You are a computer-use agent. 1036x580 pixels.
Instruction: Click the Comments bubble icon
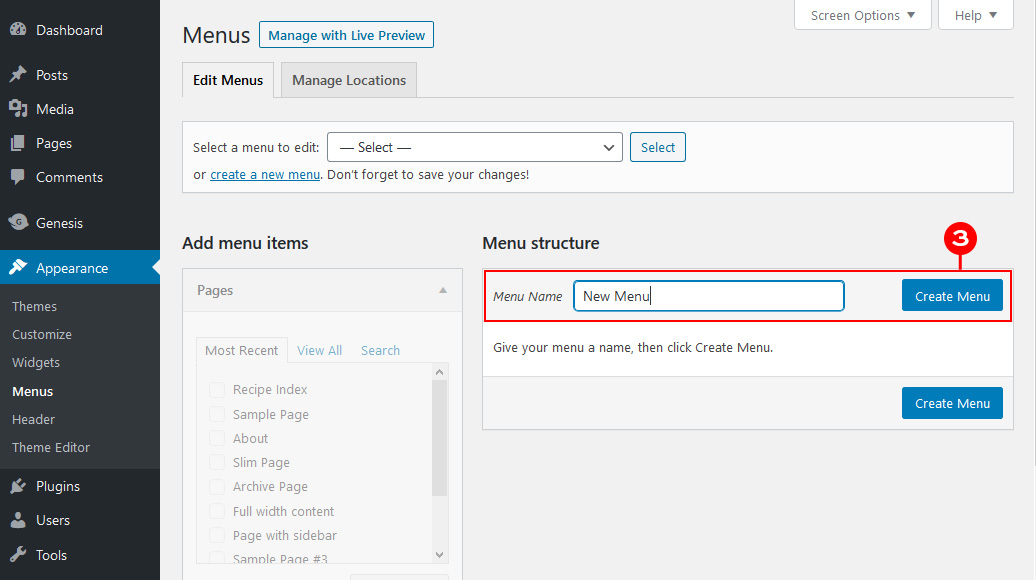18,177
